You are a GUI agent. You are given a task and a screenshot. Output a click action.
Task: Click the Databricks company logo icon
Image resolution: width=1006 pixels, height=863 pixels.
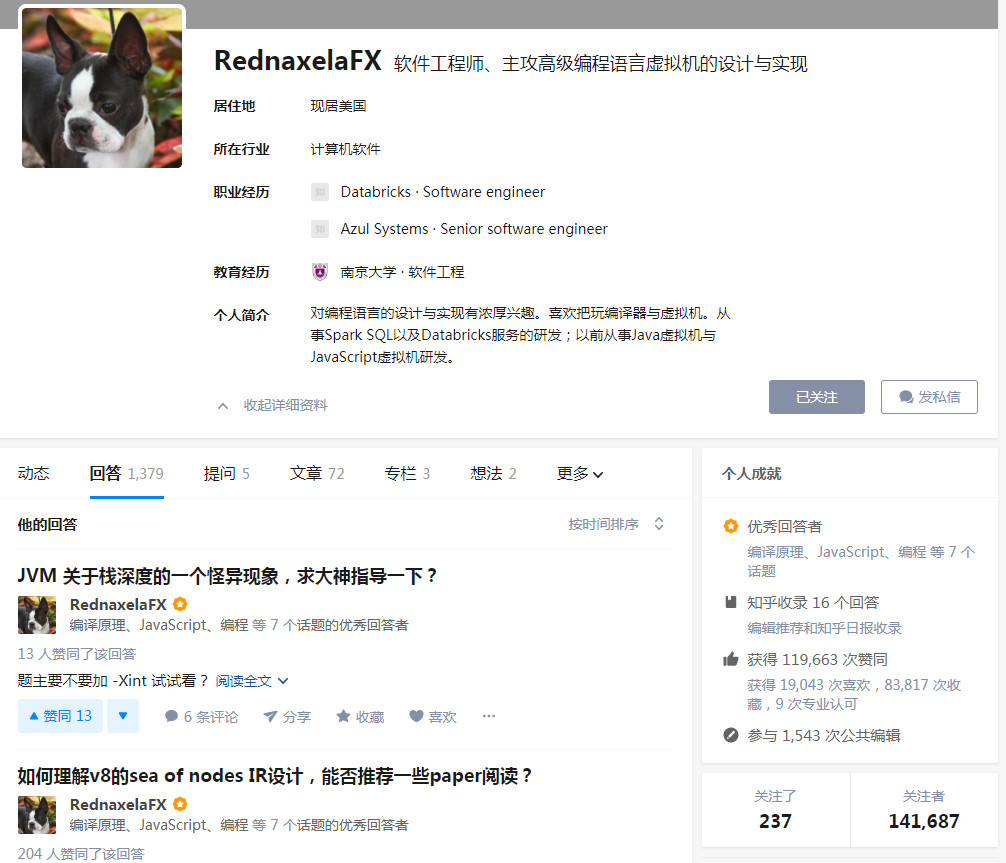320,192
